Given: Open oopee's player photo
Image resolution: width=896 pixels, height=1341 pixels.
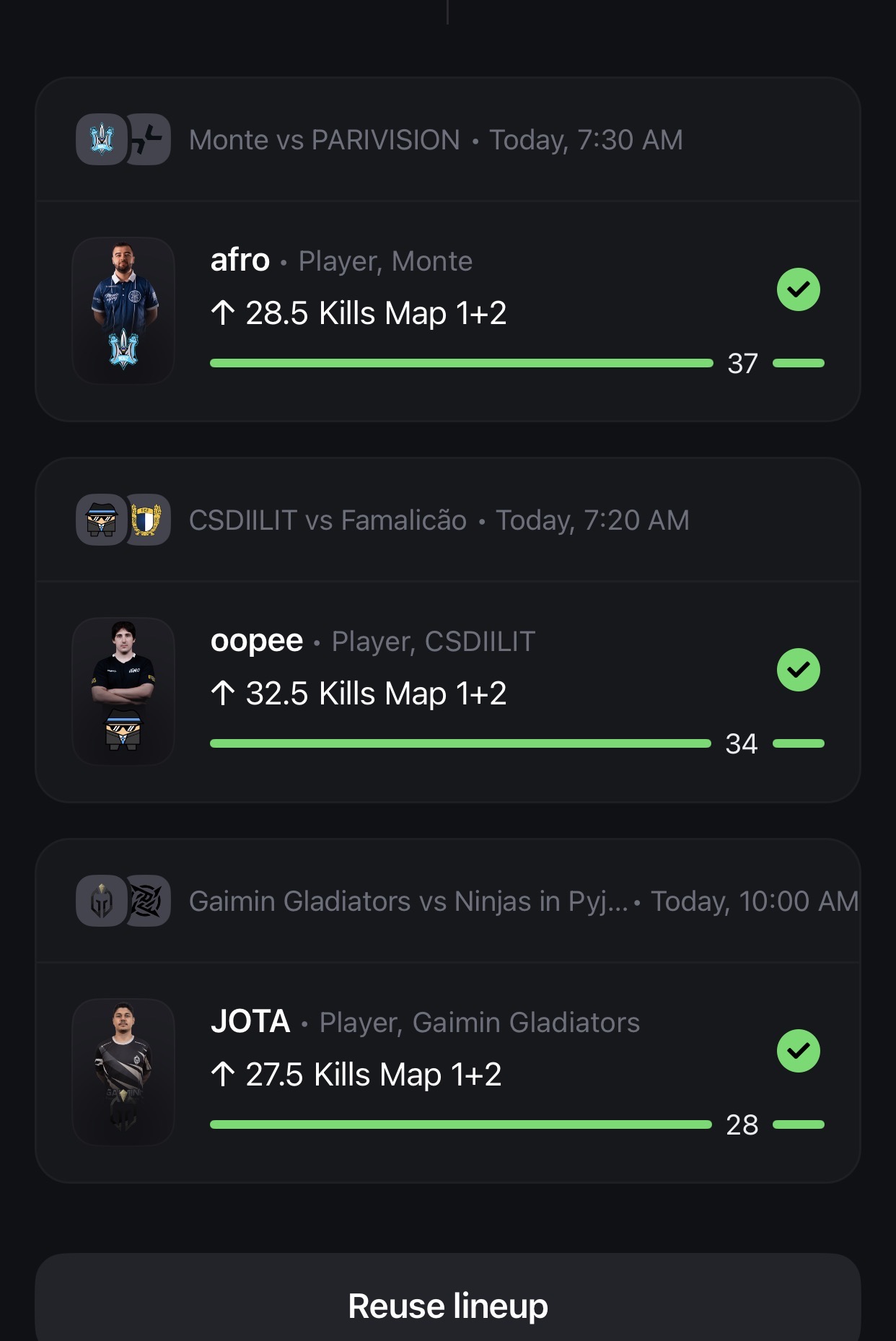Looking at the screenshot, I should pyautogui.click(x=123, y=691).
